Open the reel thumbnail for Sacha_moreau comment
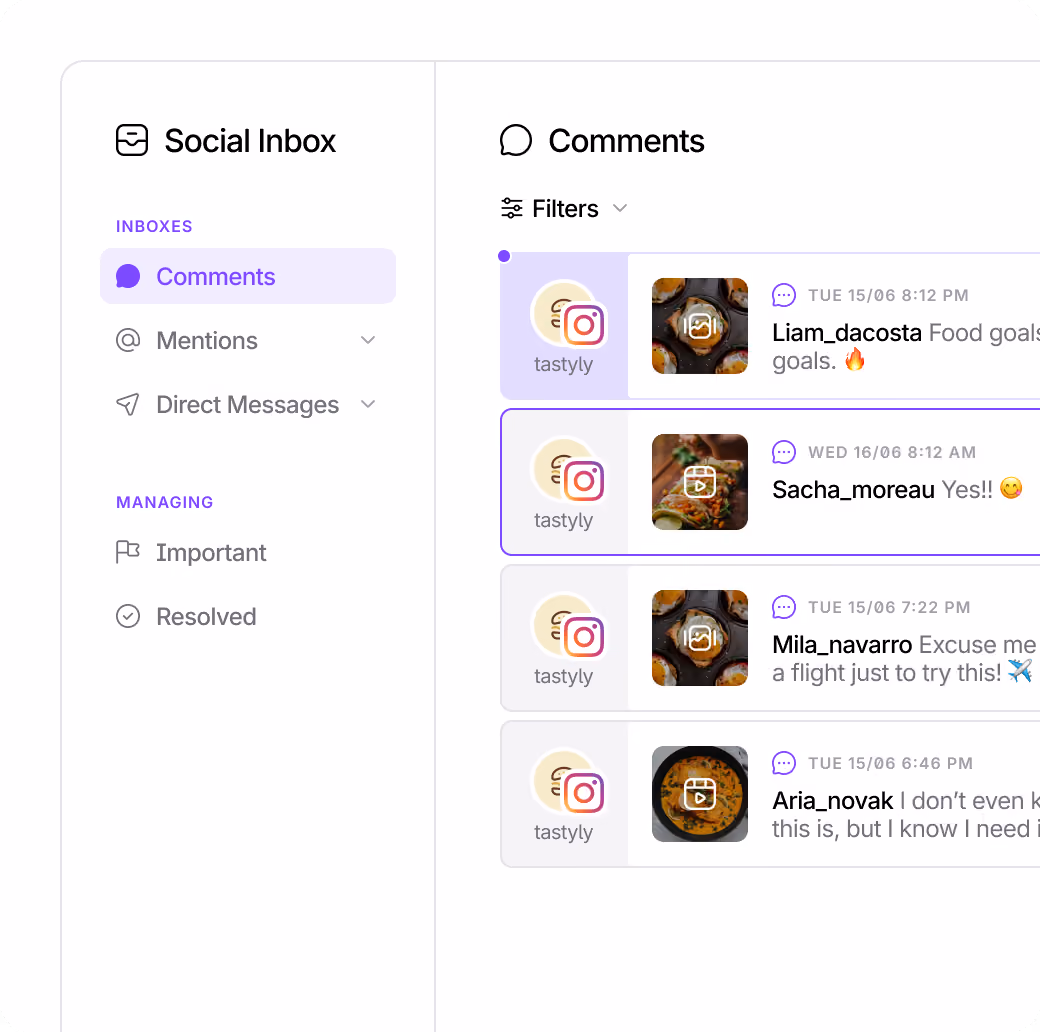 (700, 482)
